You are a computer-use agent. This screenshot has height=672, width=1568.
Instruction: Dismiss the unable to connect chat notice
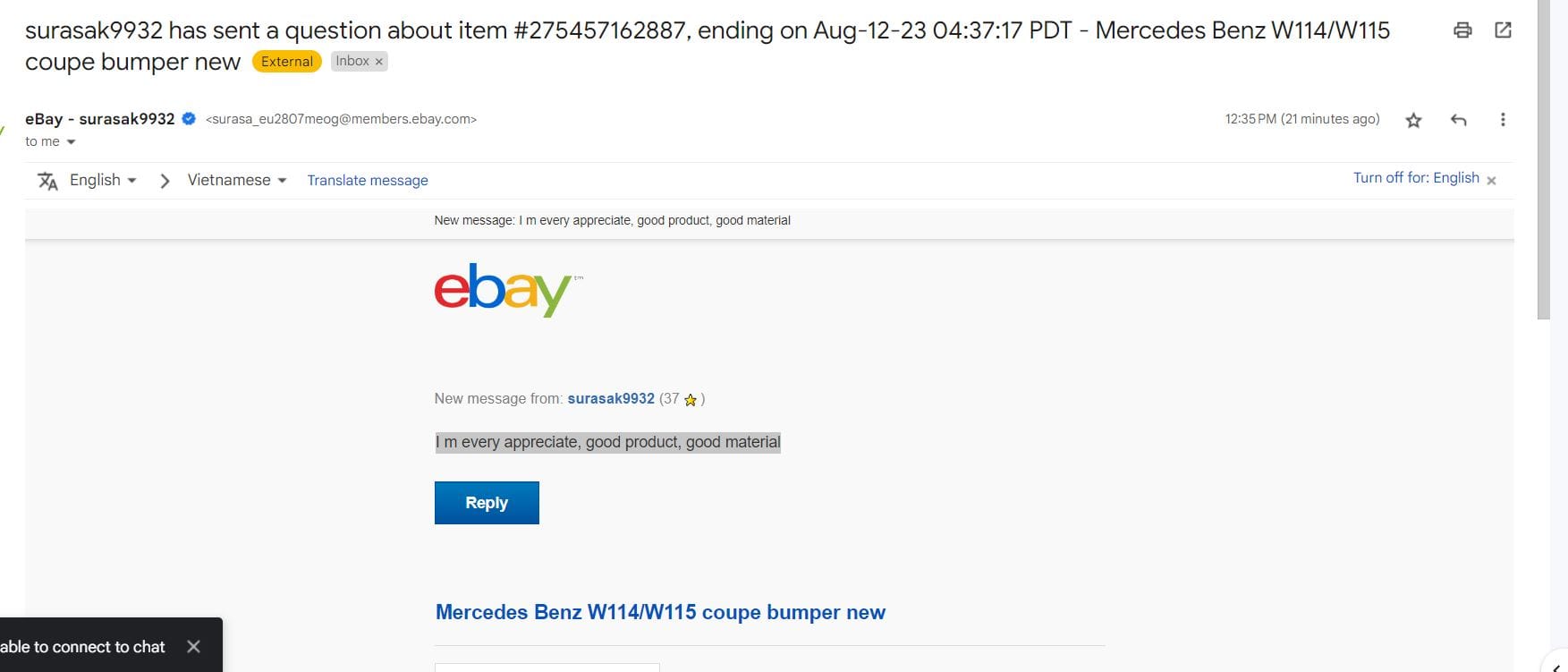193,646
